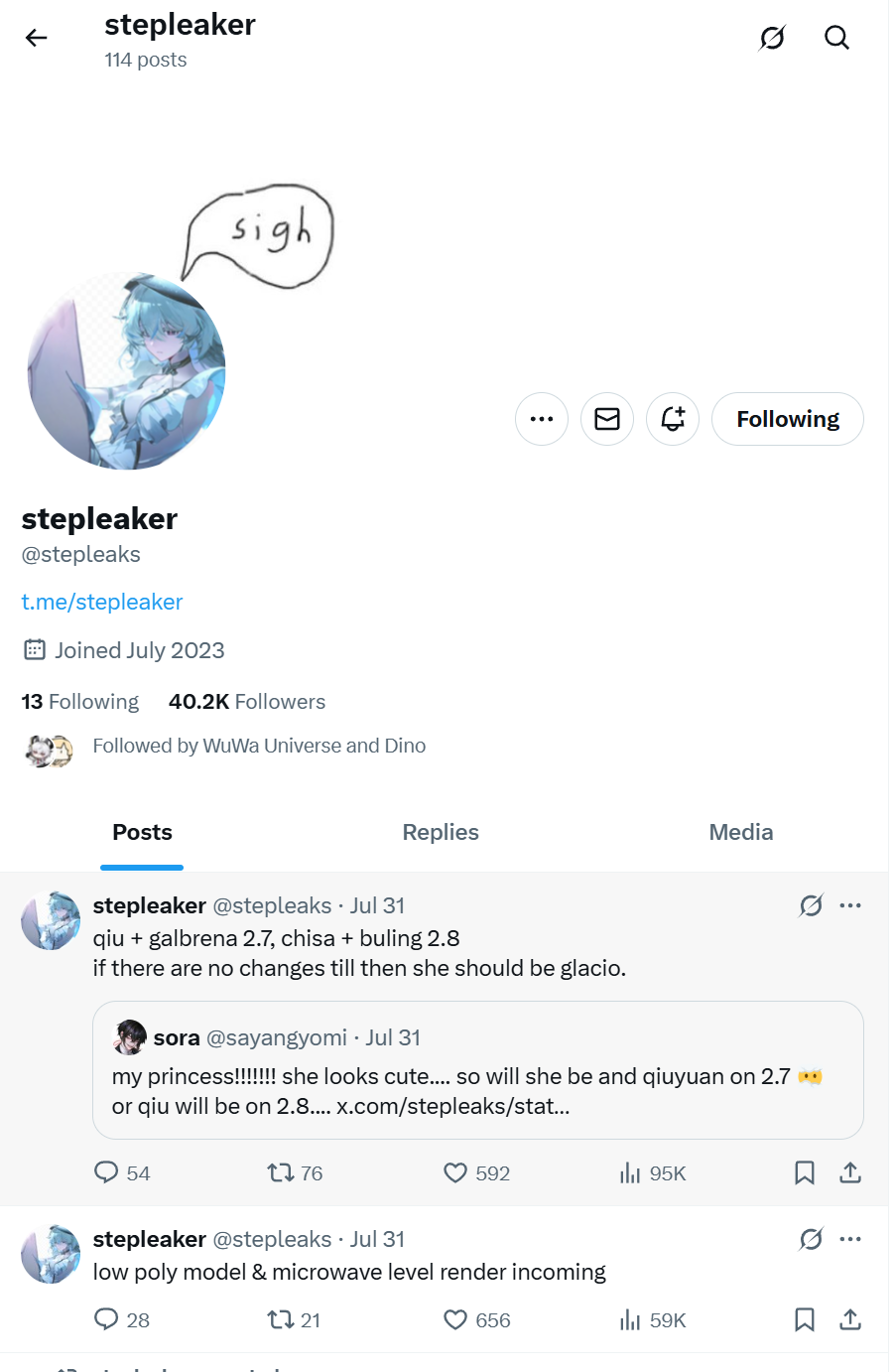Viewport: 894px width, 1372px height.
Task: Like the post with 592 likes
Action: 476,1173
